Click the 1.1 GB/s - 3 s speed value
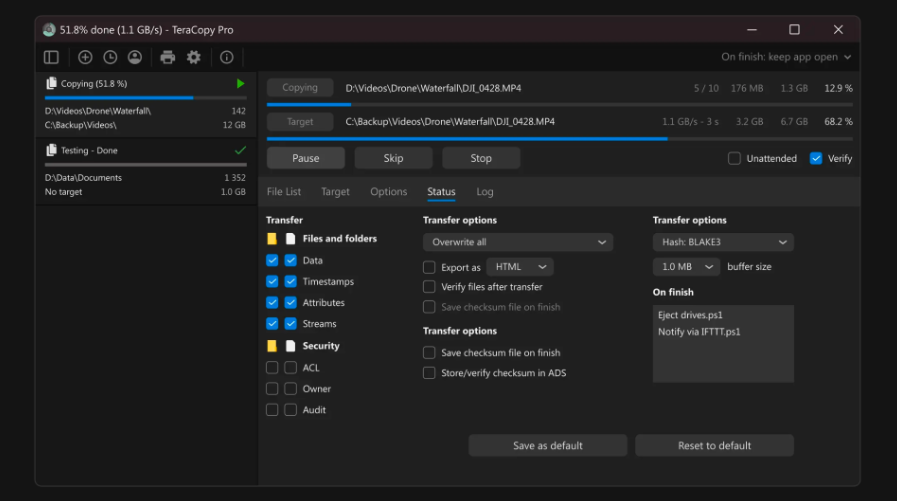 pyautogui.click(x=690, y=121)
